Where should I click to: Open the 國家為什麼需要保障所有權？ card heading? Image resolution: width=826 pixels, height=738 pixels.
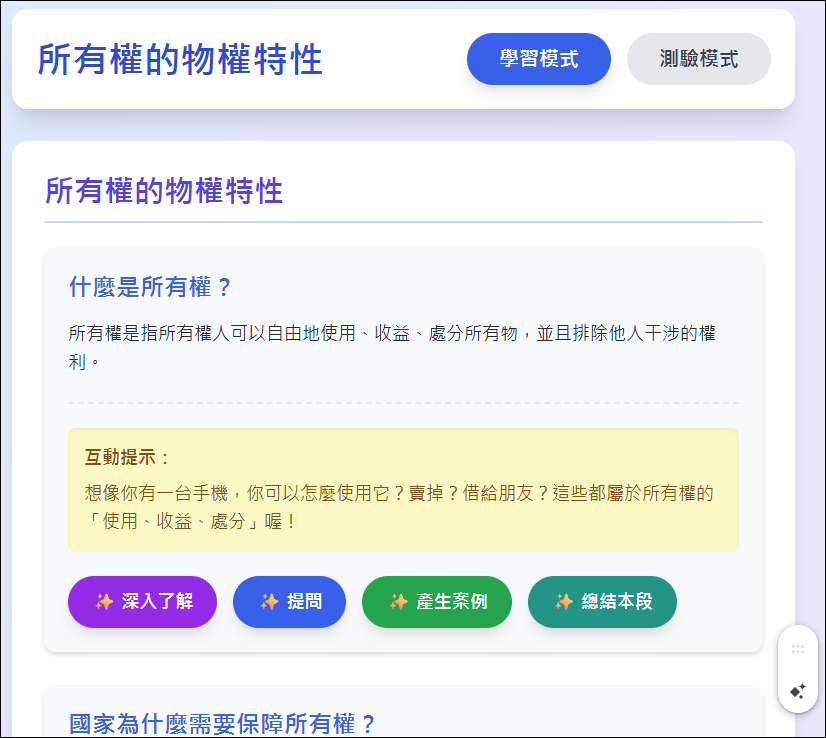point(222,724)
